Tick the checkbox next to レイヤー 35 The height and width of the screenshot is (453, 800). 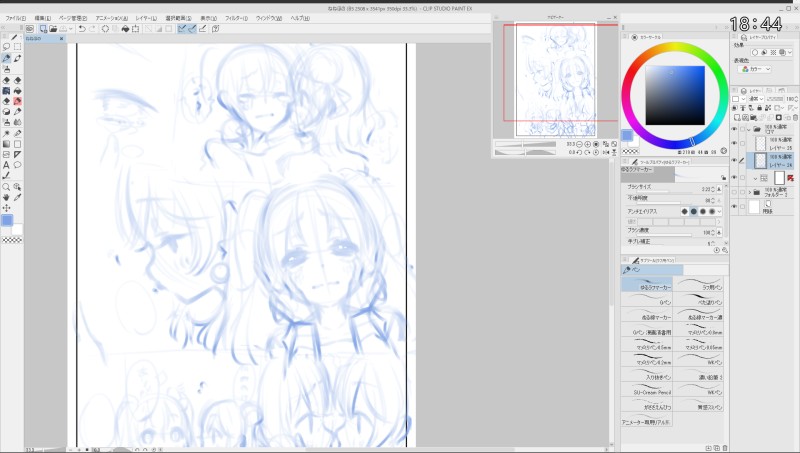click(x=742, y=143)
